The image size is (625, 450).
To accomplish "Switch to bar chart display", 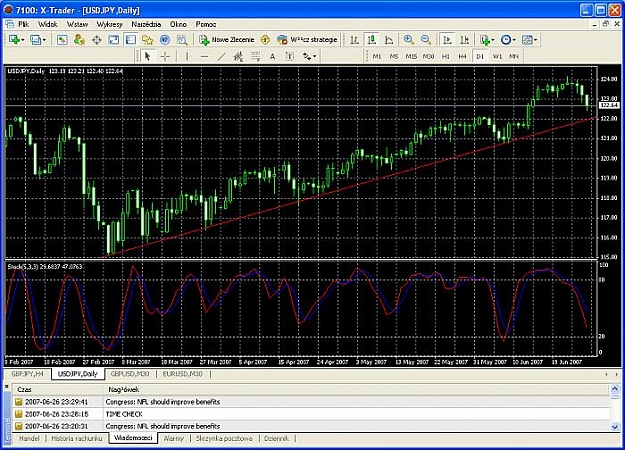I will [354, 40].
